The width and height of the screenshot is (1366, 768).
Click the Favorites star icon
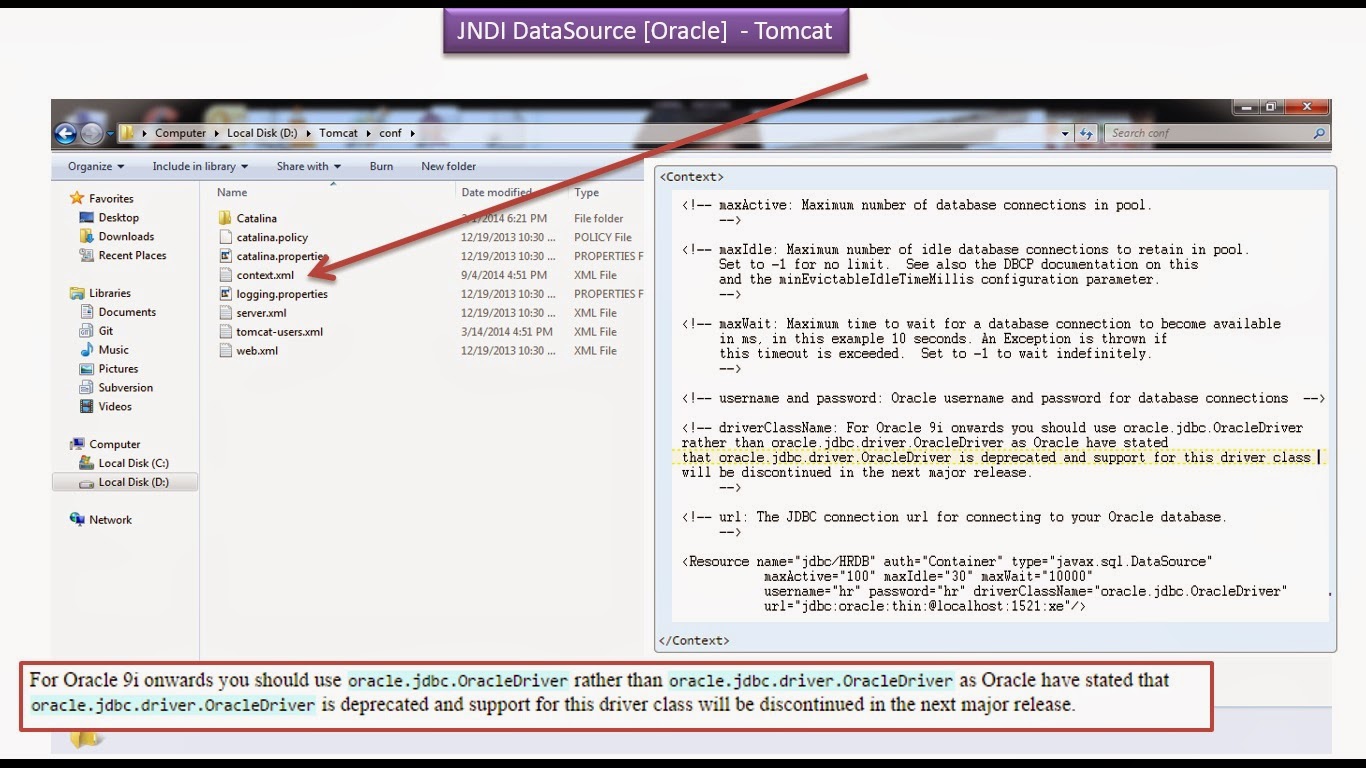[x=77, y=198]
